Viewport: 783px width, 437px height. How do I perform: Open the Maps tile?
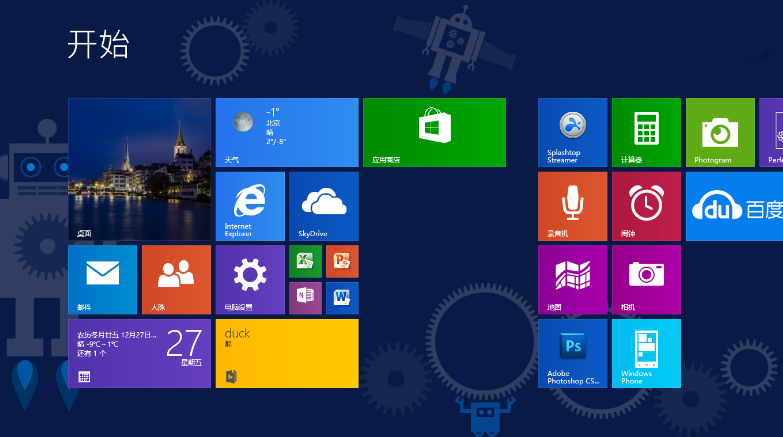[572, 280]
